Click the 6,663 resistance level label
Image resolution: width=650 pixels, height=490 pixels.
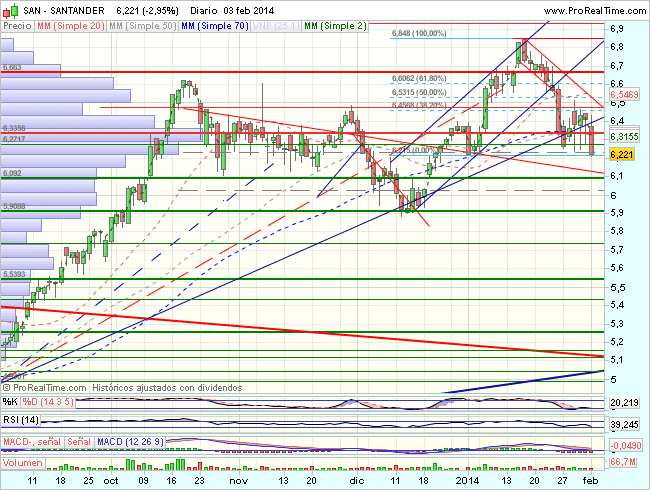pyautogui.click(x=12, y=67)
